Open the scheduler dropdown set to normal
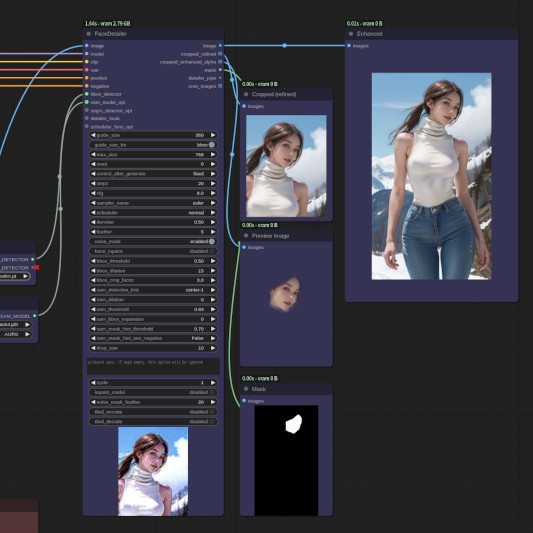Image resolution: width=533 pixels, height=533 pixels. click(x=153, y=213)
